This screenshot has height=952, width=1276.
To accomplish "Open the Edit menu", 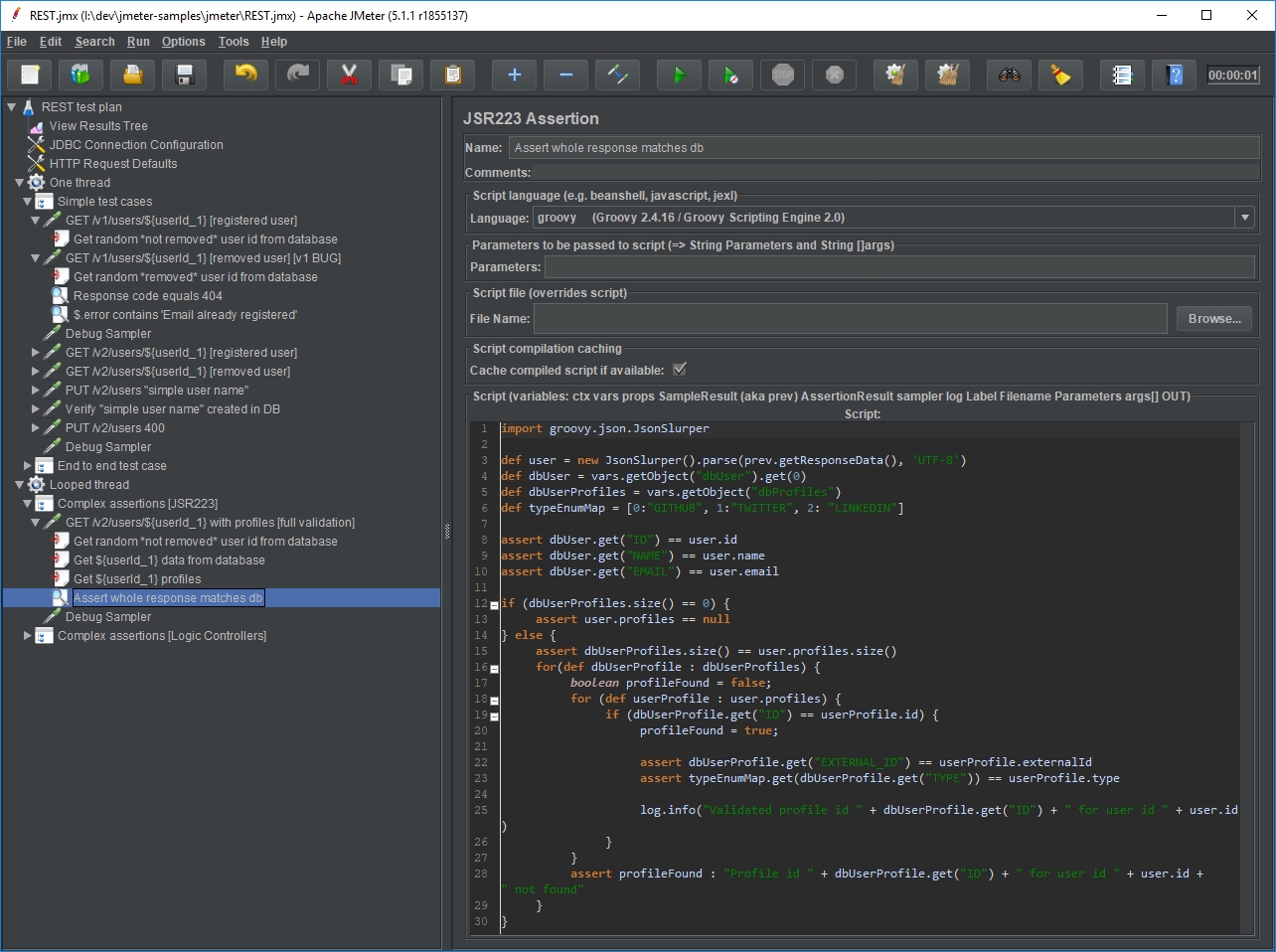I will tap(51, 42).
